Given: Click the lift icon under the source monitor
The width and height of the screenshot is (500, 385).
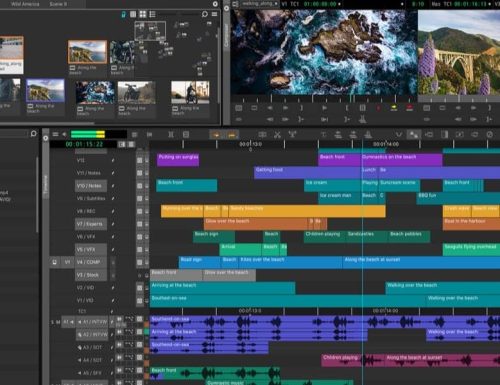Looking at the screenshot, I should pyautogui.click(x=362, y=119).
